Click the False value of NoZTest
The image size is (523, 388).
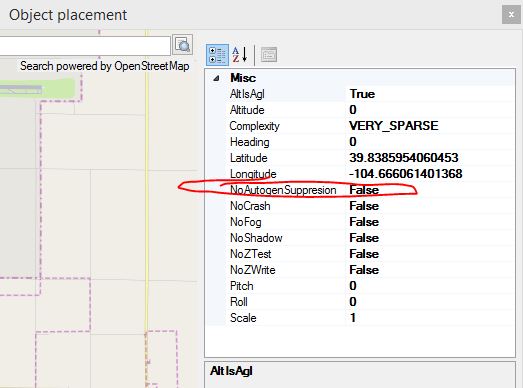(x=364, y=254)
